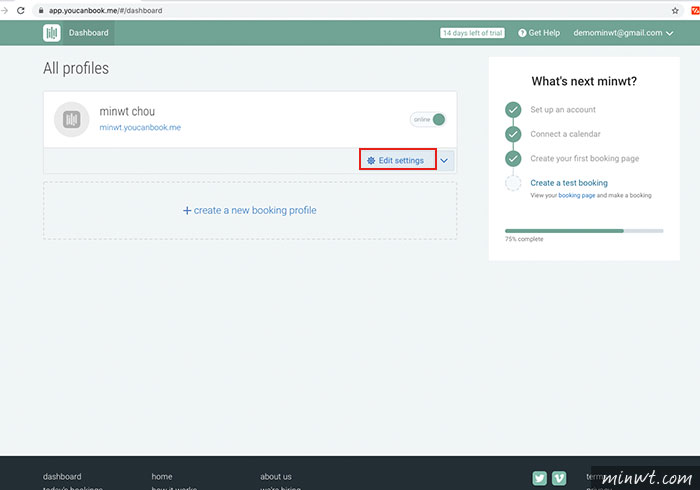Click the home link in footer
This screenshot has height=490, width=700.
pos(162,477)
